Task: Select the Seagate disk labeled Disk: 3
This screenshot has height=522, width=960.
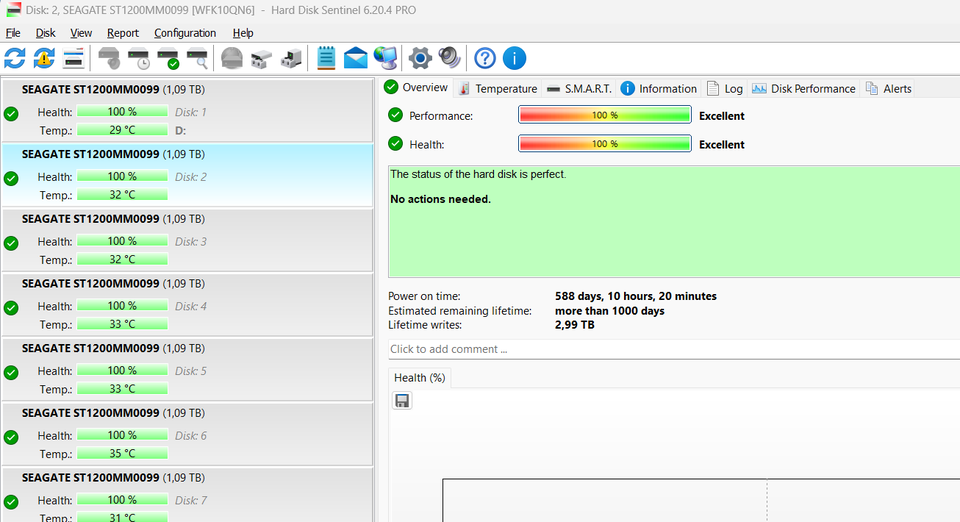Action: point(187,240)
